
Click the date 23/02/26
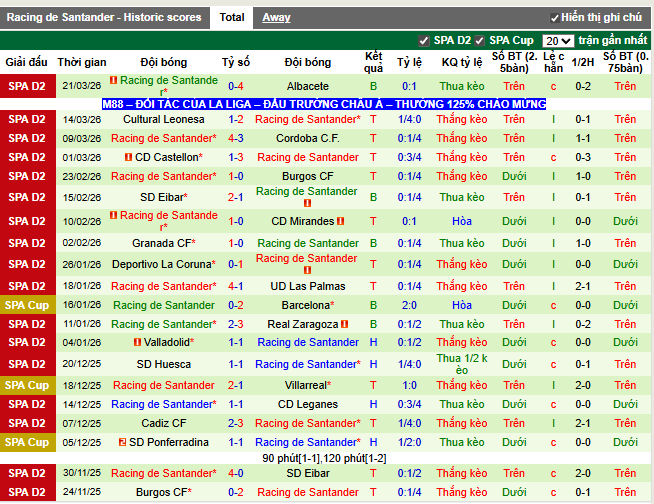82,176
